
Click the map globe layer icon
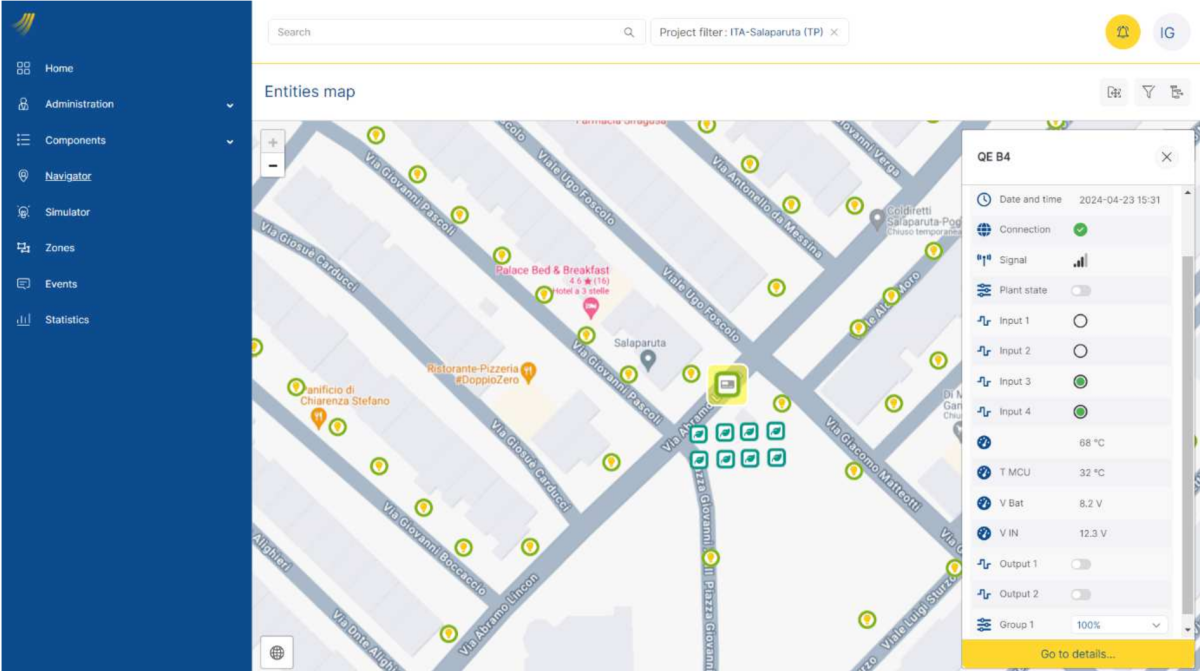pyautogui.click(x=277, y=653)
